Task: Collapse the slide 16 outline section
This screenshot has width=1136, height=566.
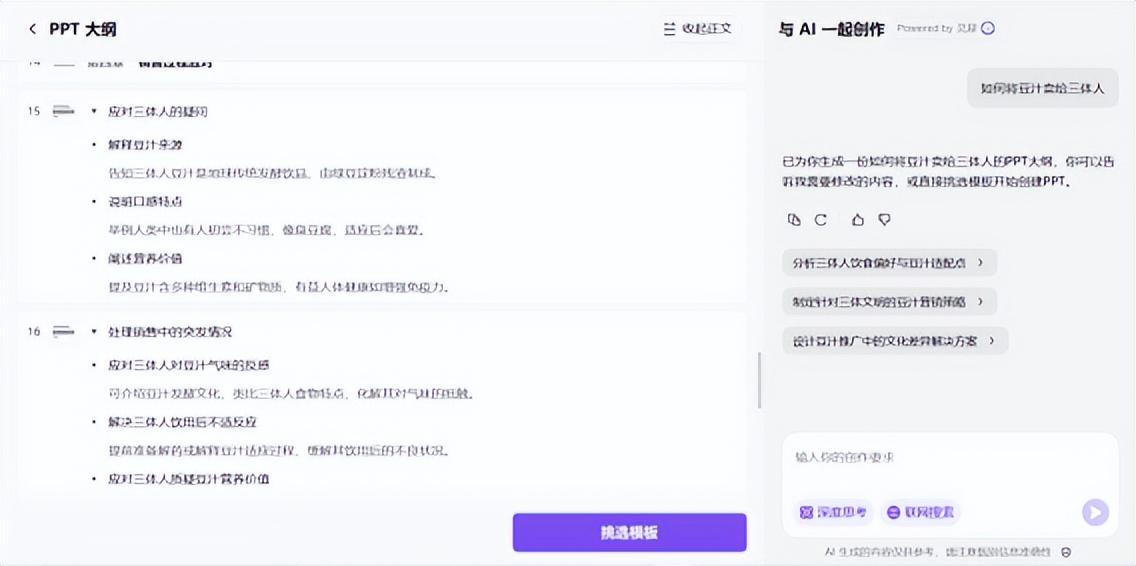Action: [94, 331]
